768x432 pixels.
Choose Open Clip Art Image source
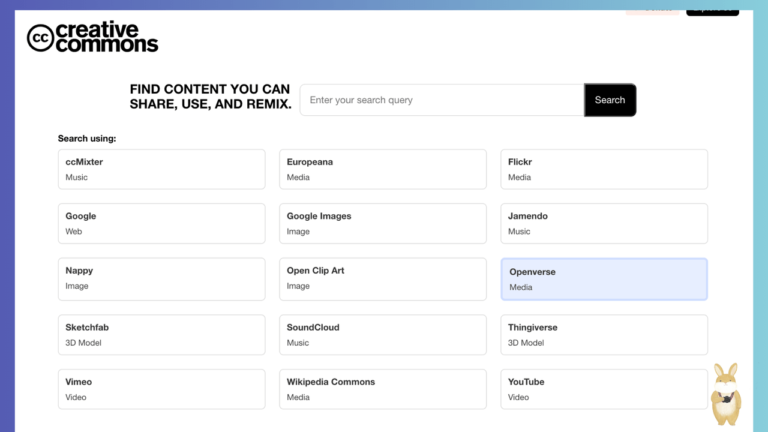(383, 279)
